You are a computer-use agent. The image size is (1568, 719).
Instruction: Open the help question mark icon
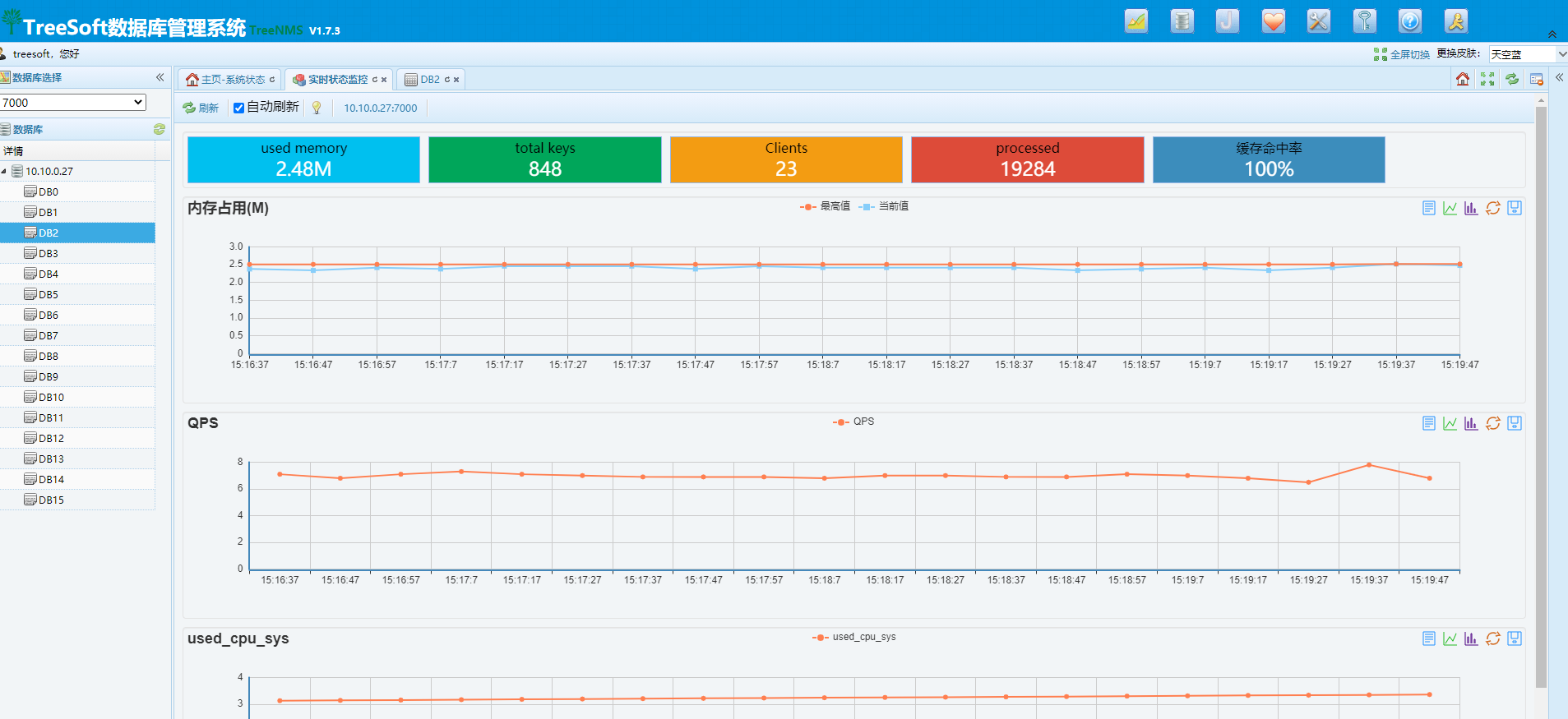coord(1410,21)
